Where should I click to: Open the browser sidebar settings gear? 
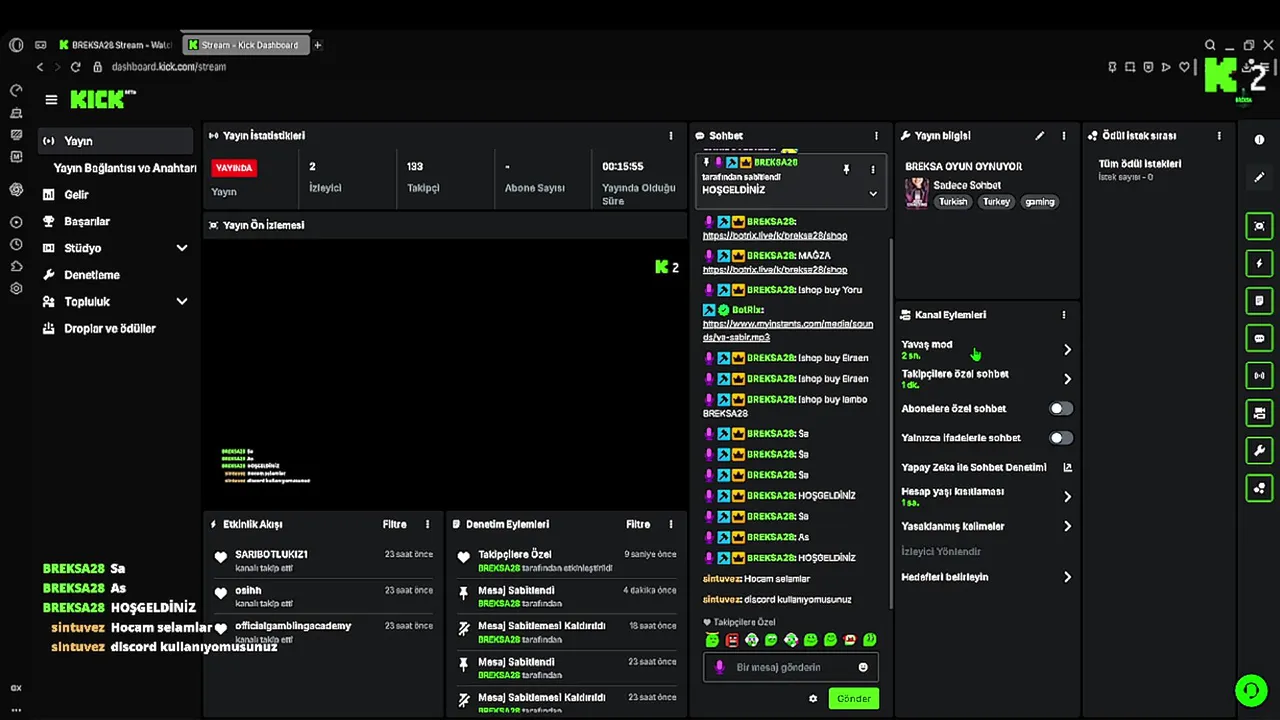pyautogui.click(x=16, y=288)
